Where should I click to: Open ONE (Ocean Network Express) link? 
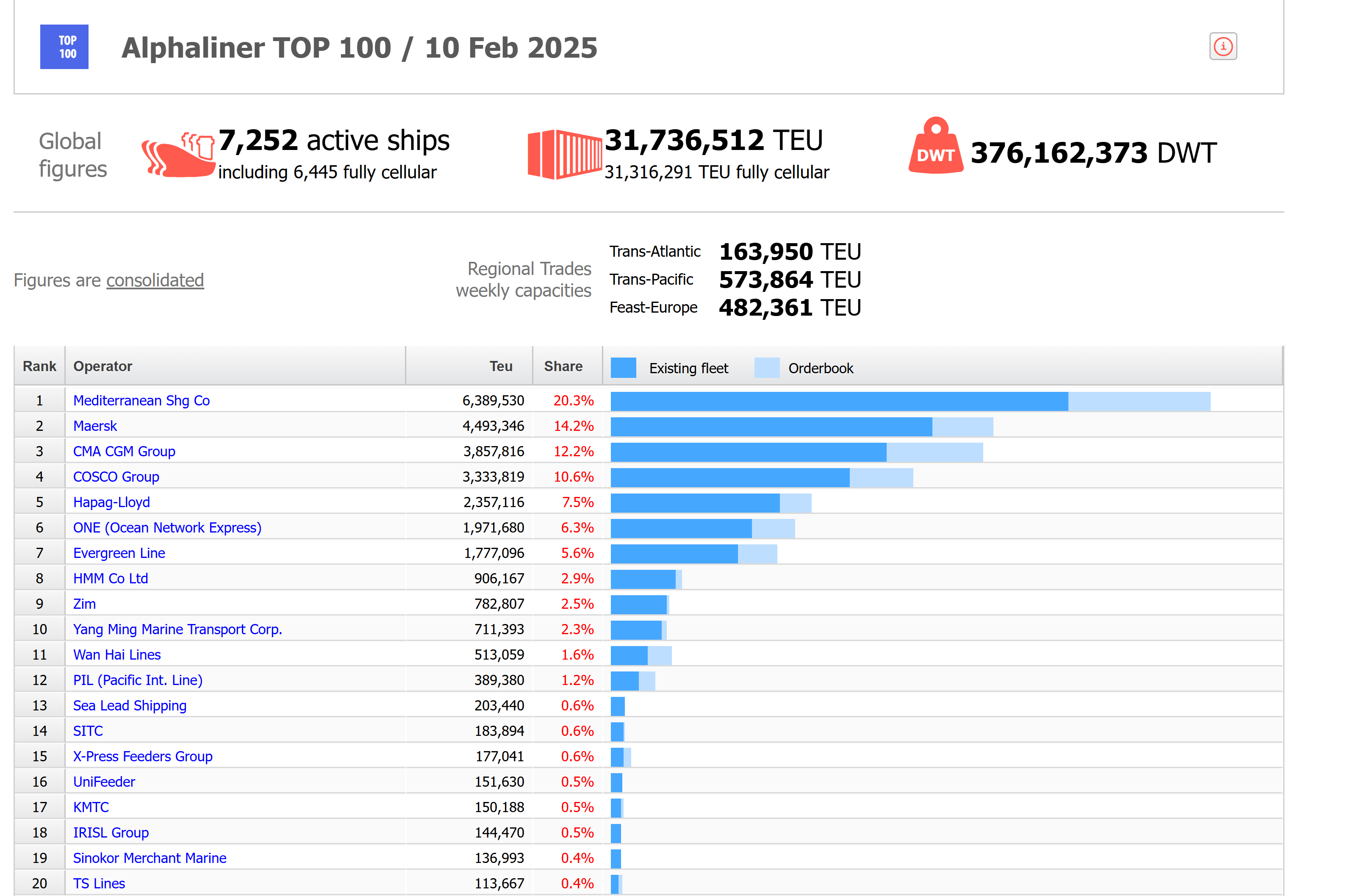pyautogui.click(x=167, y=527)
